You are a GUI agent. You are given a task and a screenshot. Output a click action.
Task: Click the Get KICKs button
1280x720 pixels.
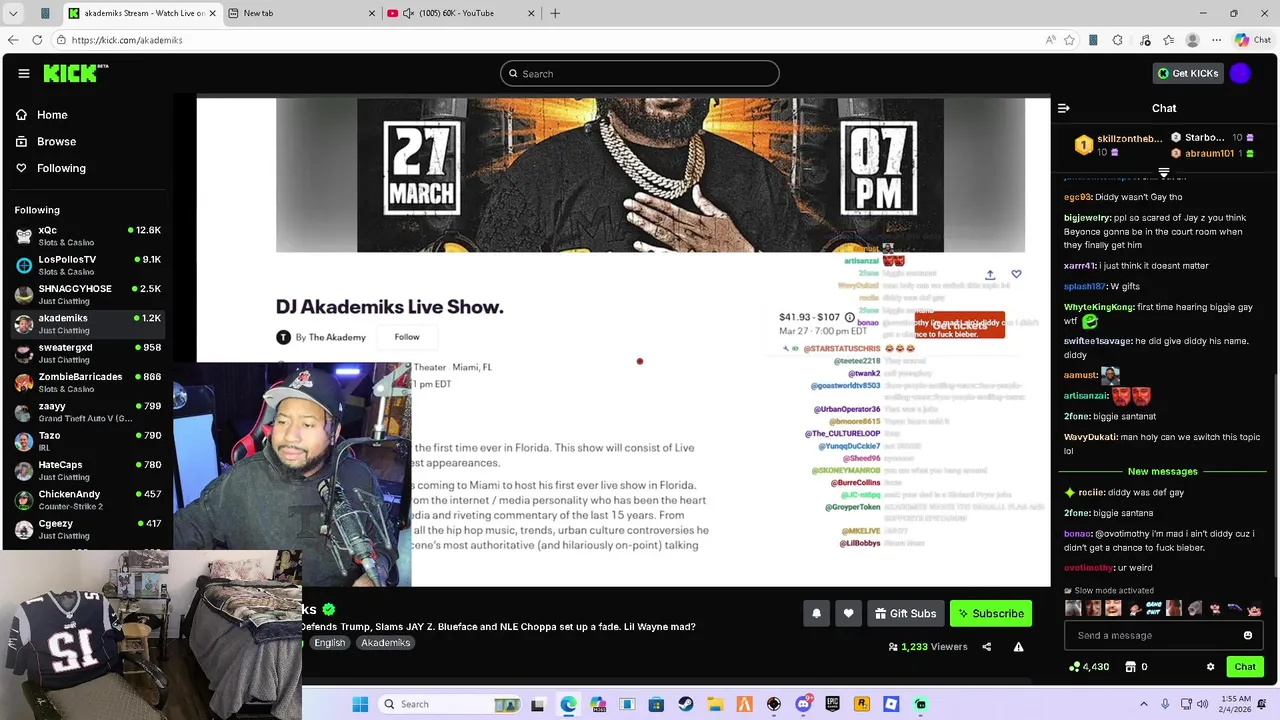coord(1188,73)
